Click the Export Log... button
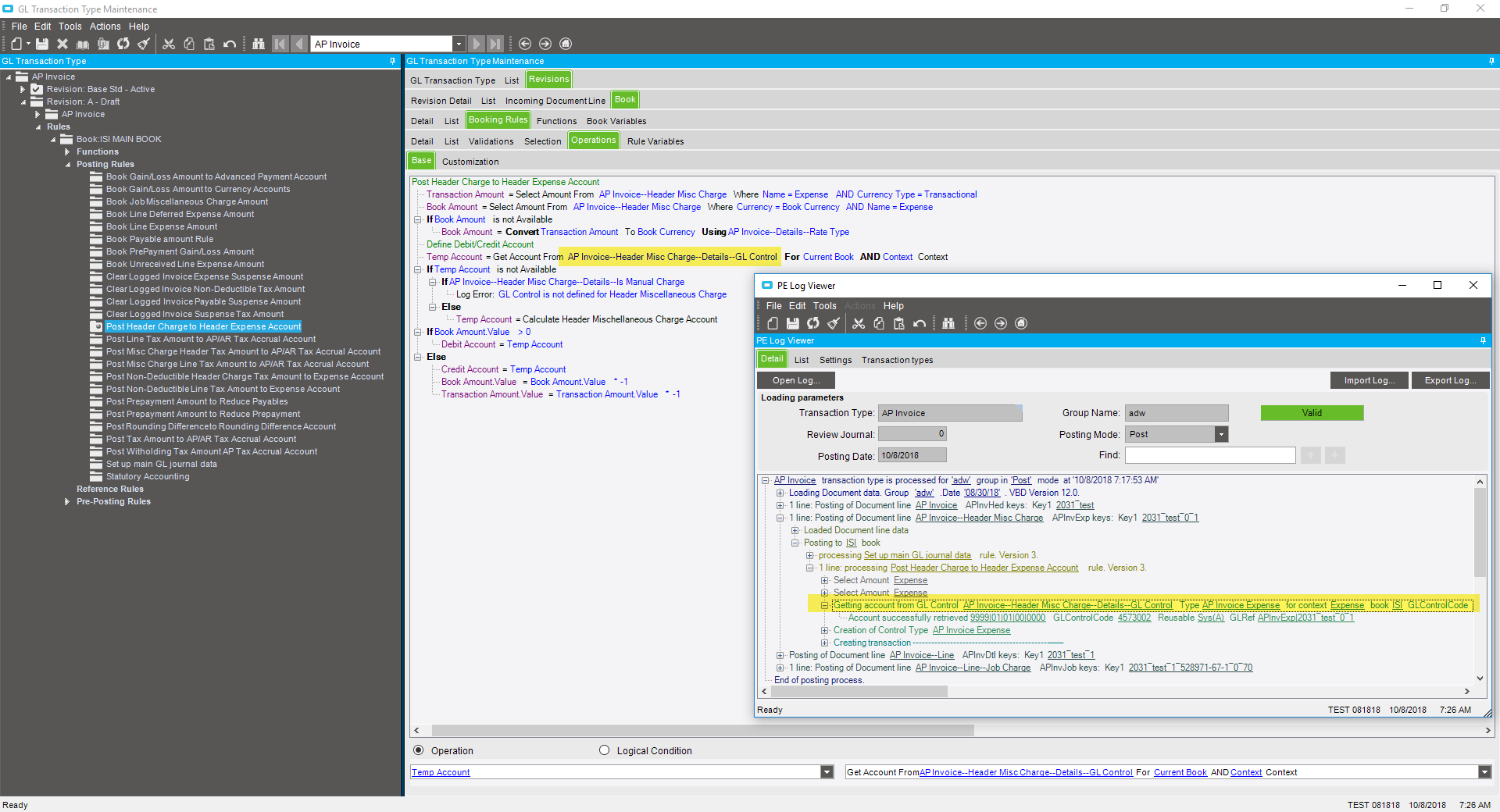1500x812 pixels. (1450, 380)
